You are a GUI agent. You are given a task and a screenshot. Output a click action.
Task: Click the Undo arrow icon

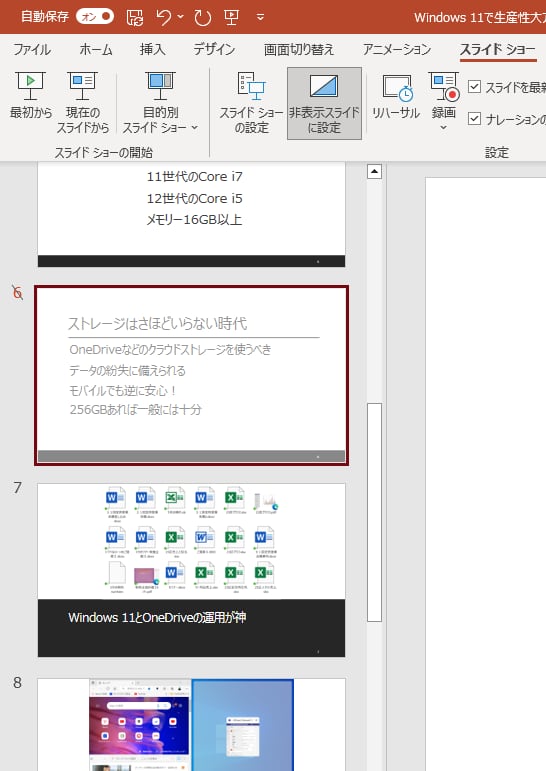point(164,17)
